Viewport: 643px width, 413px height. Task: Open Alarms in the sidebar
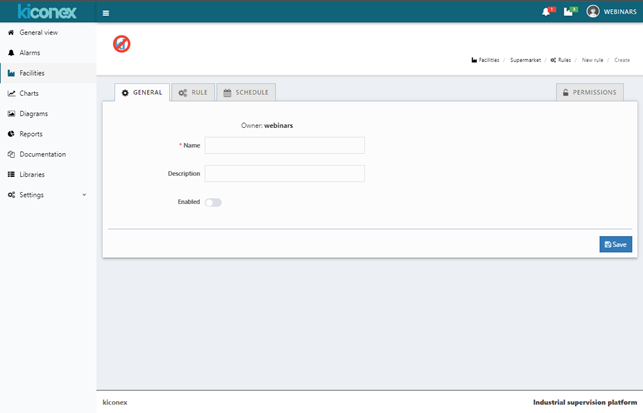(30, 53)
